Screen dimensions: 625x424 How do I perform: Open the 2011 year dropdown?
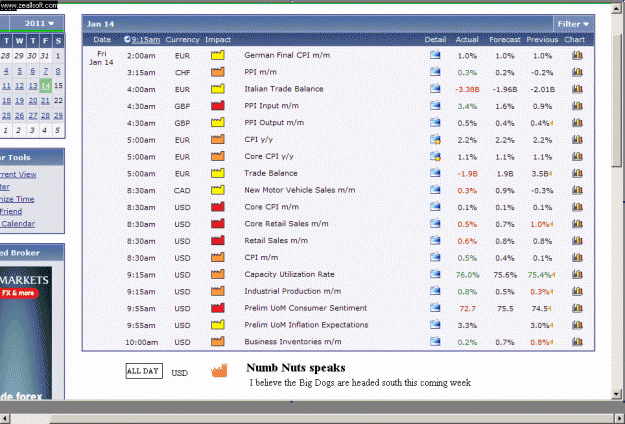(x=39, y=24)
